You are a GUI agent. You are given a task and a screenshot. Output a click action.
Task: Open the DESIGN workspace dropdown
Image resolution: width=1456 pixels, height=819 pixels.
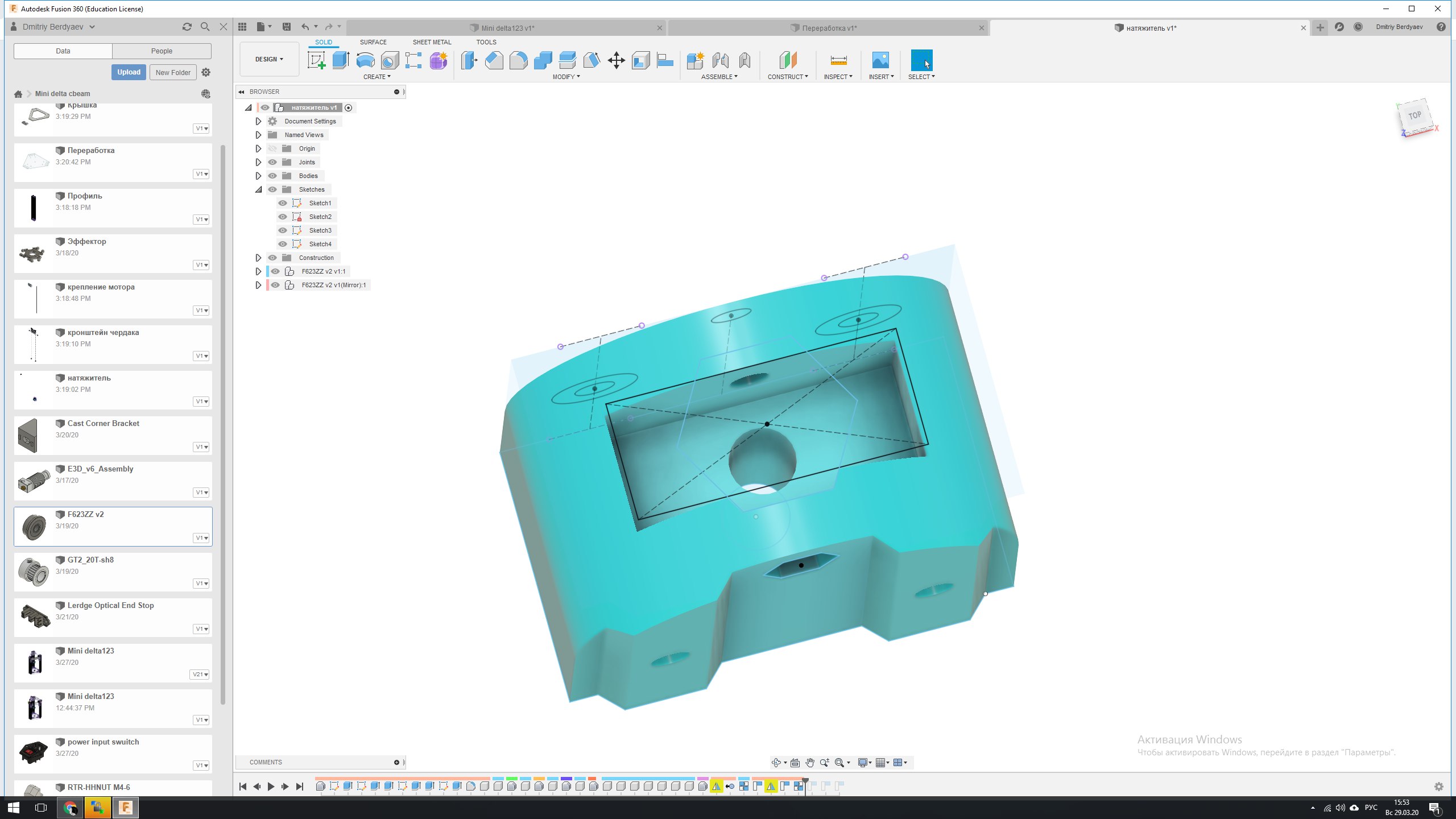point(269,59)
